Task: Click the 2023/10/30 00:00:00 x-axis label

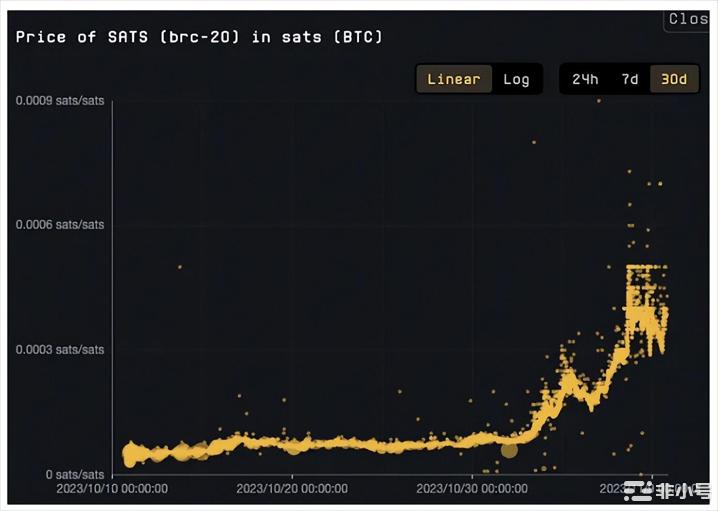Action: coord(471,489)
